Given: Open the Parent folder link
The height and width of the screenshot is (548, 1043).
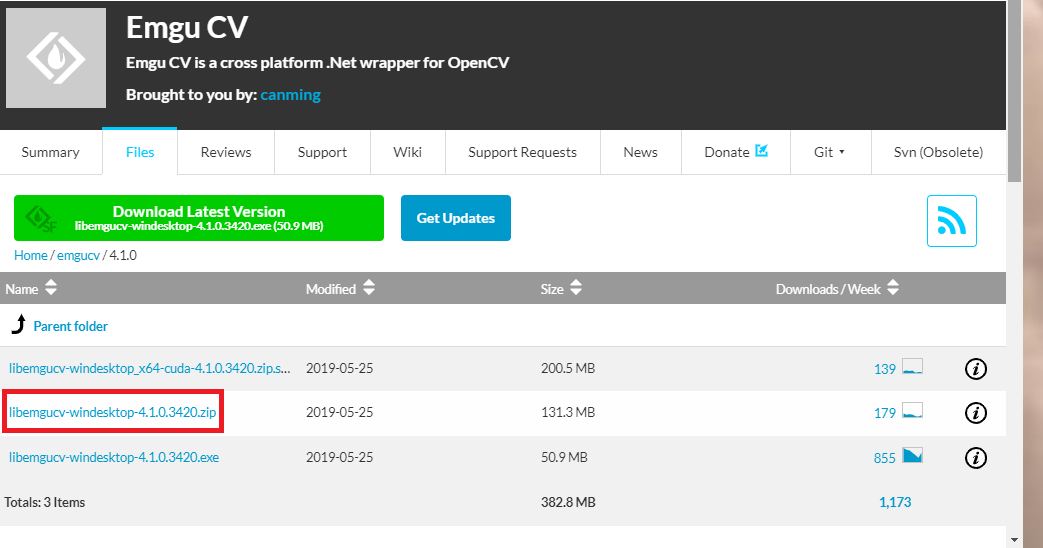Looking at the screenshot, I should point(71,327).
